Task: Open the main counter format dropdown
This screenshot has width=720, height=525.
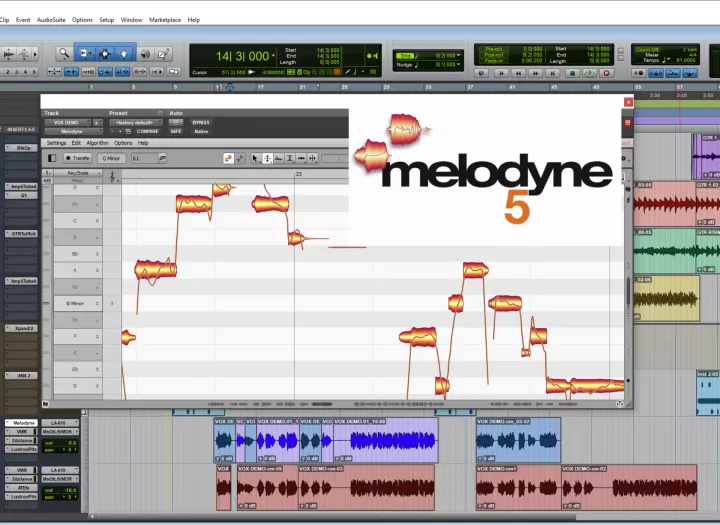Action: click(273, 56)
